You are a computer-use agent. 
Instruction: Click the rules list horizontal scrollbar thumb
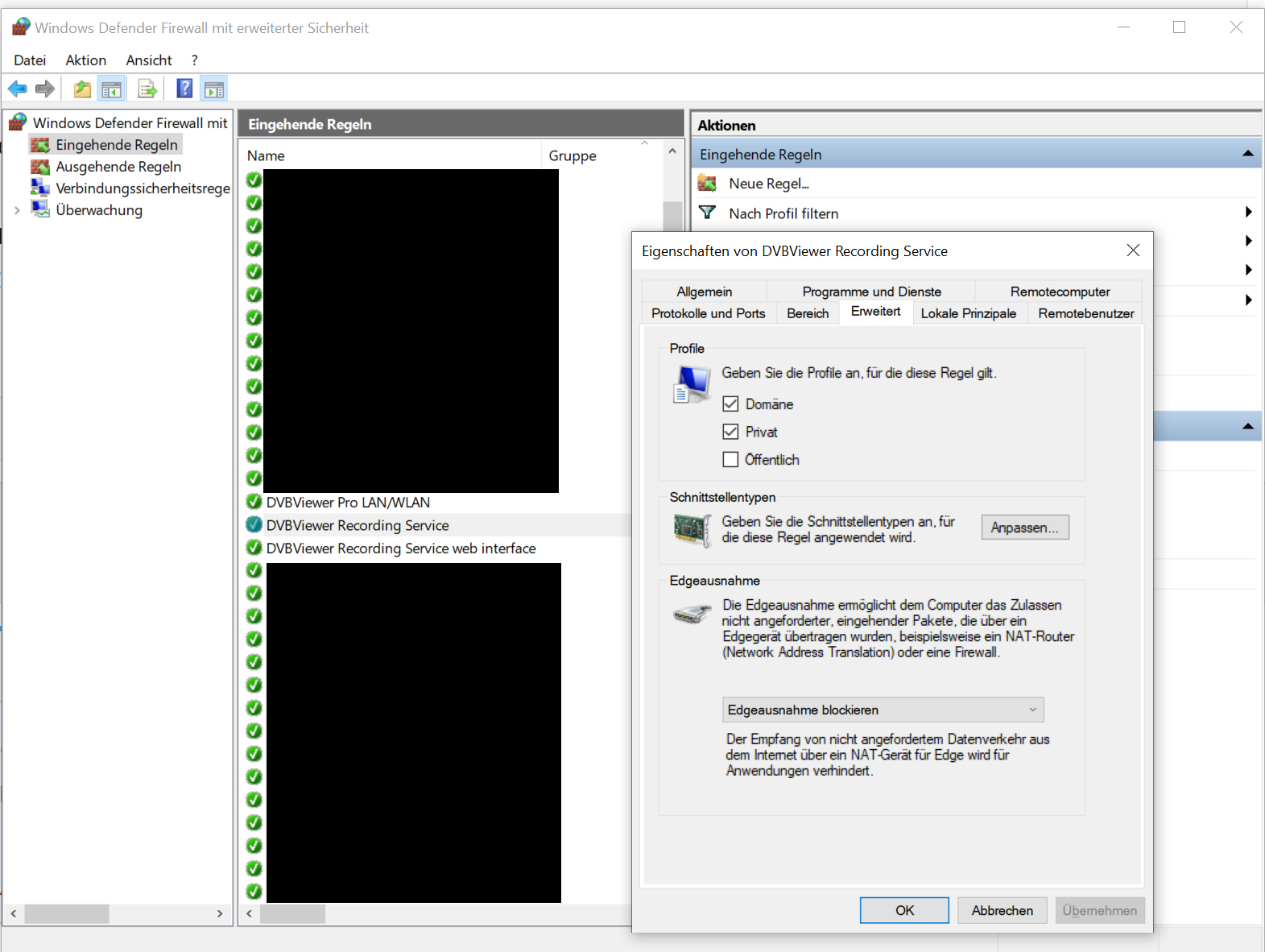292,913
